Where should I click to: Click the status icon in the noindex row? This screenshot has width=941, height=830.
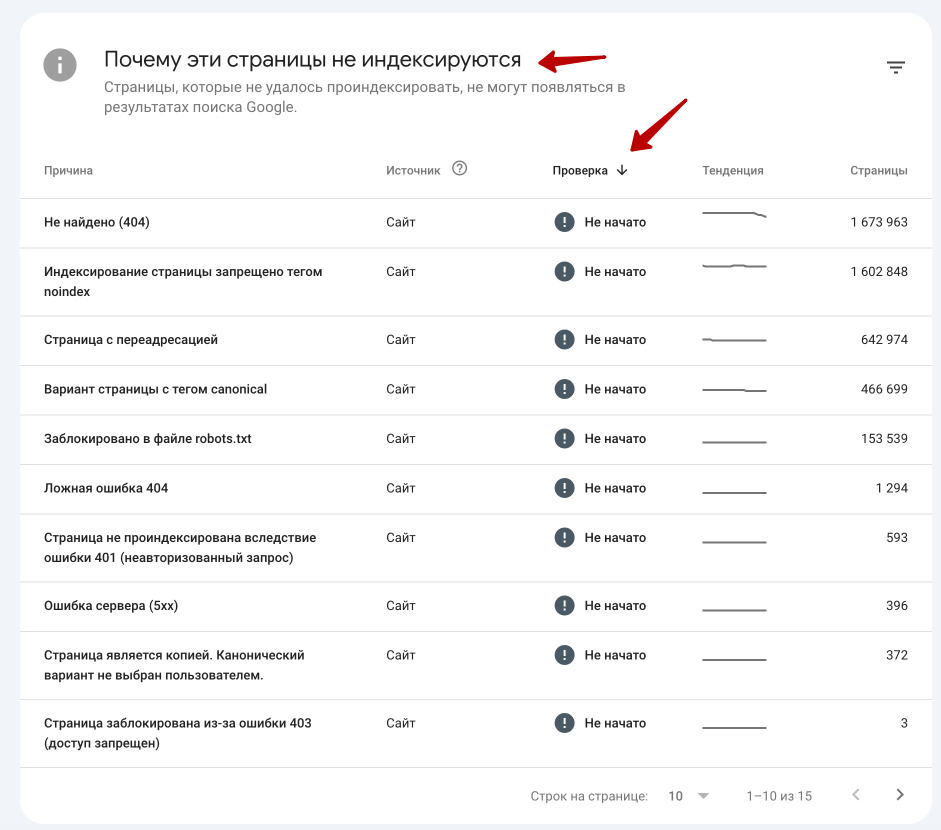point(564,271)
